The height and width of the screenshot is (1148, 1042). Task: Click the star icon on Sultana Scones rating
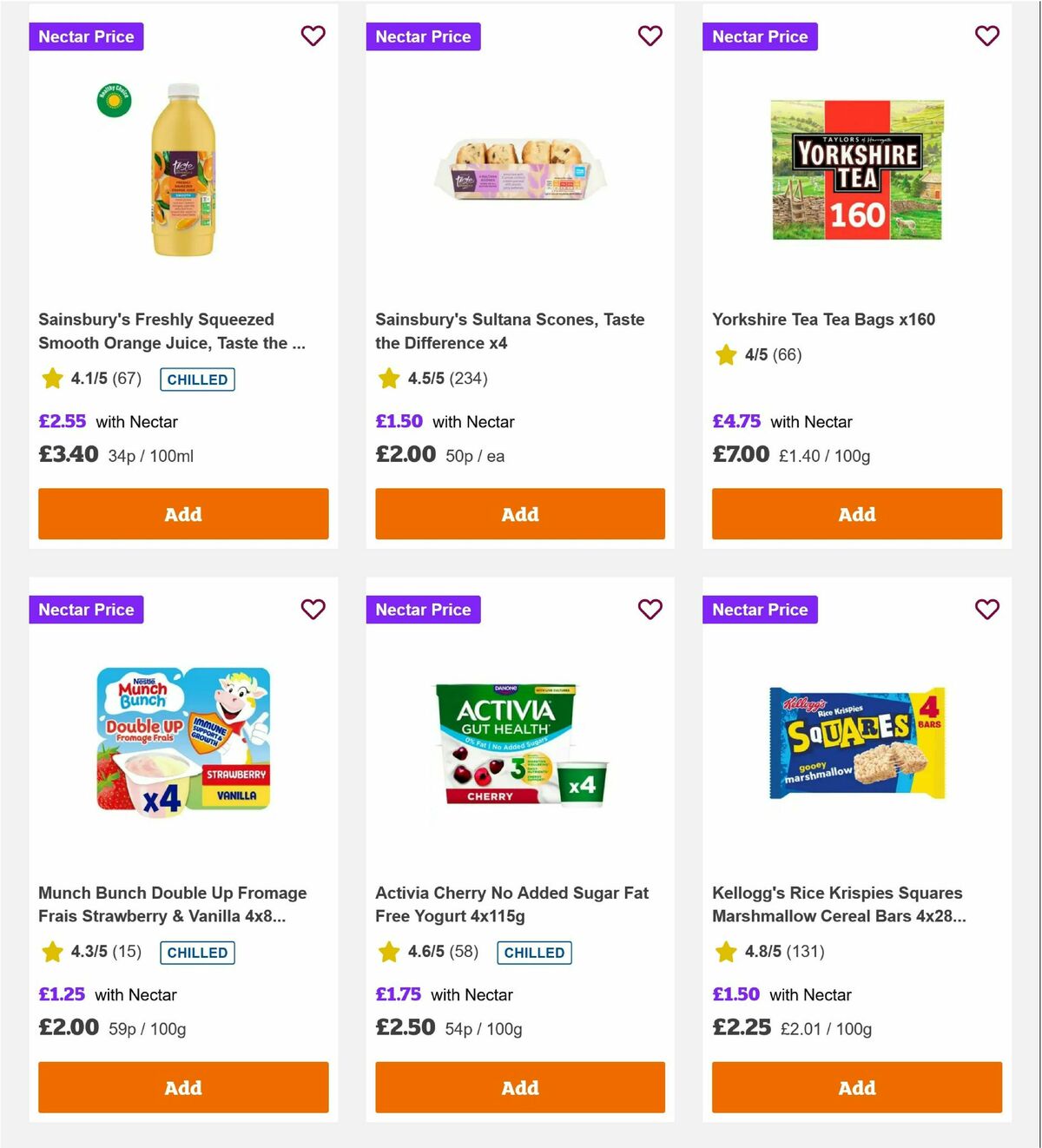pyautogui.click(x=388, y=379)
